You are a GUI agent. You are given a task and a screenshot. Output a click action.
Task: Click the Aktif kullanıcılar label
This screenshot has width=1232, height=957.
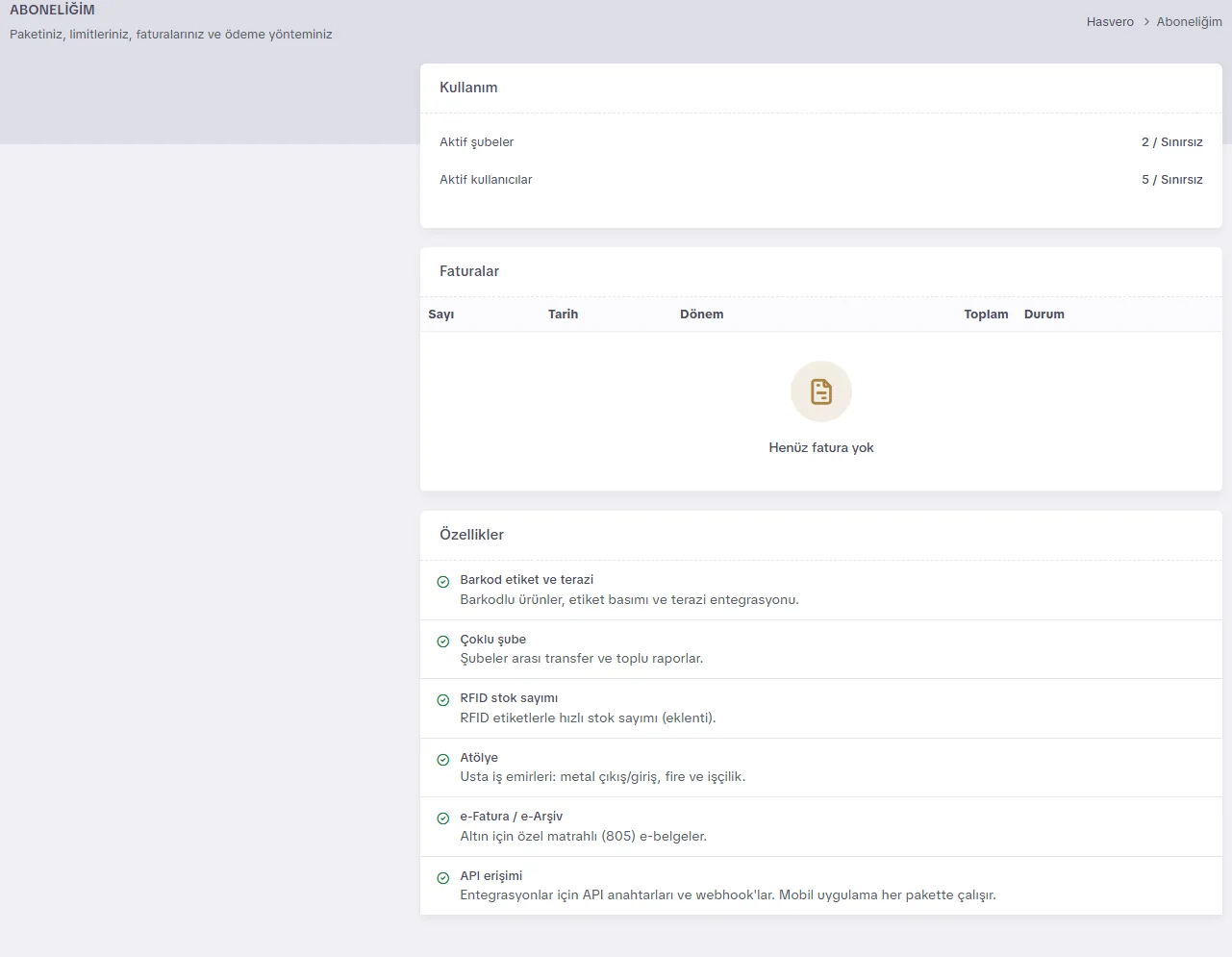[486, 180]
